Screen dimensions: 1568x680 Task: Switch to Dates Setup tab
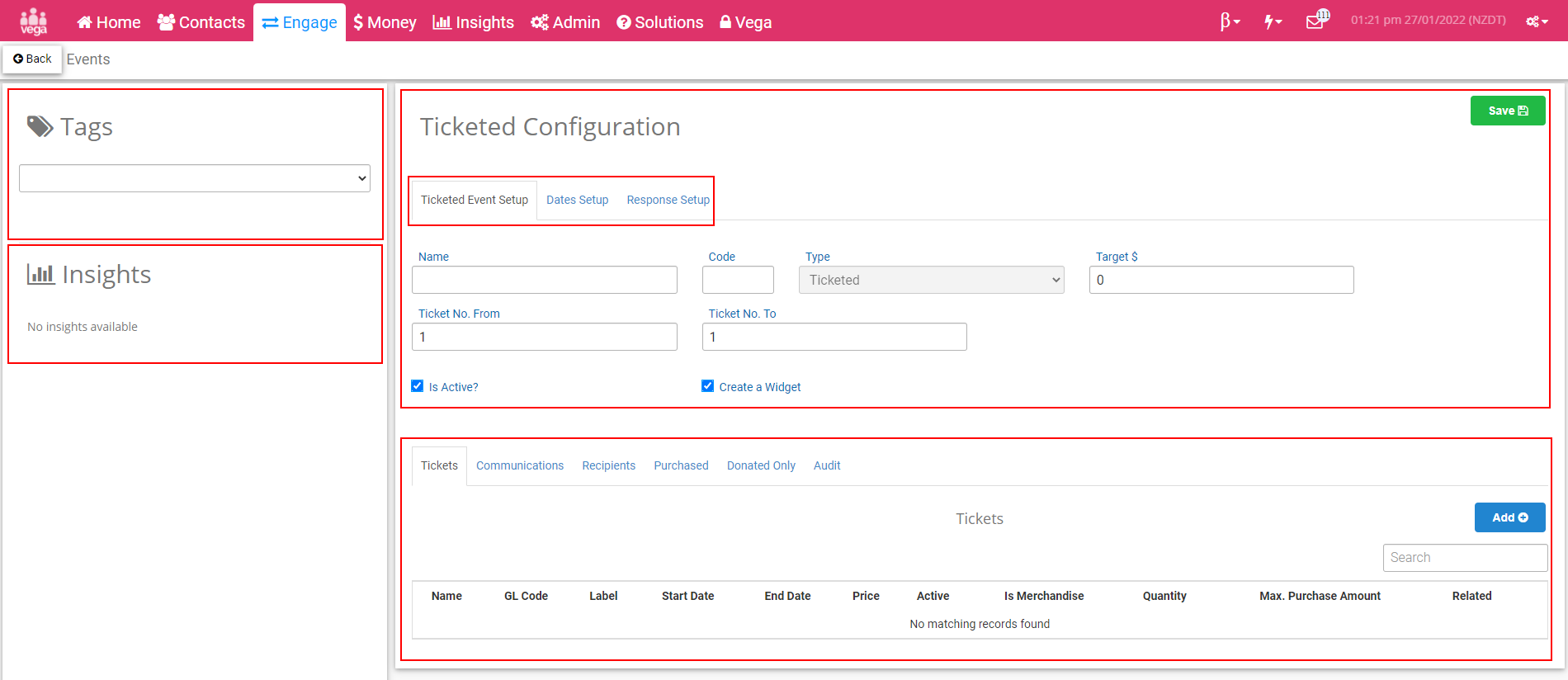point(578,200)
